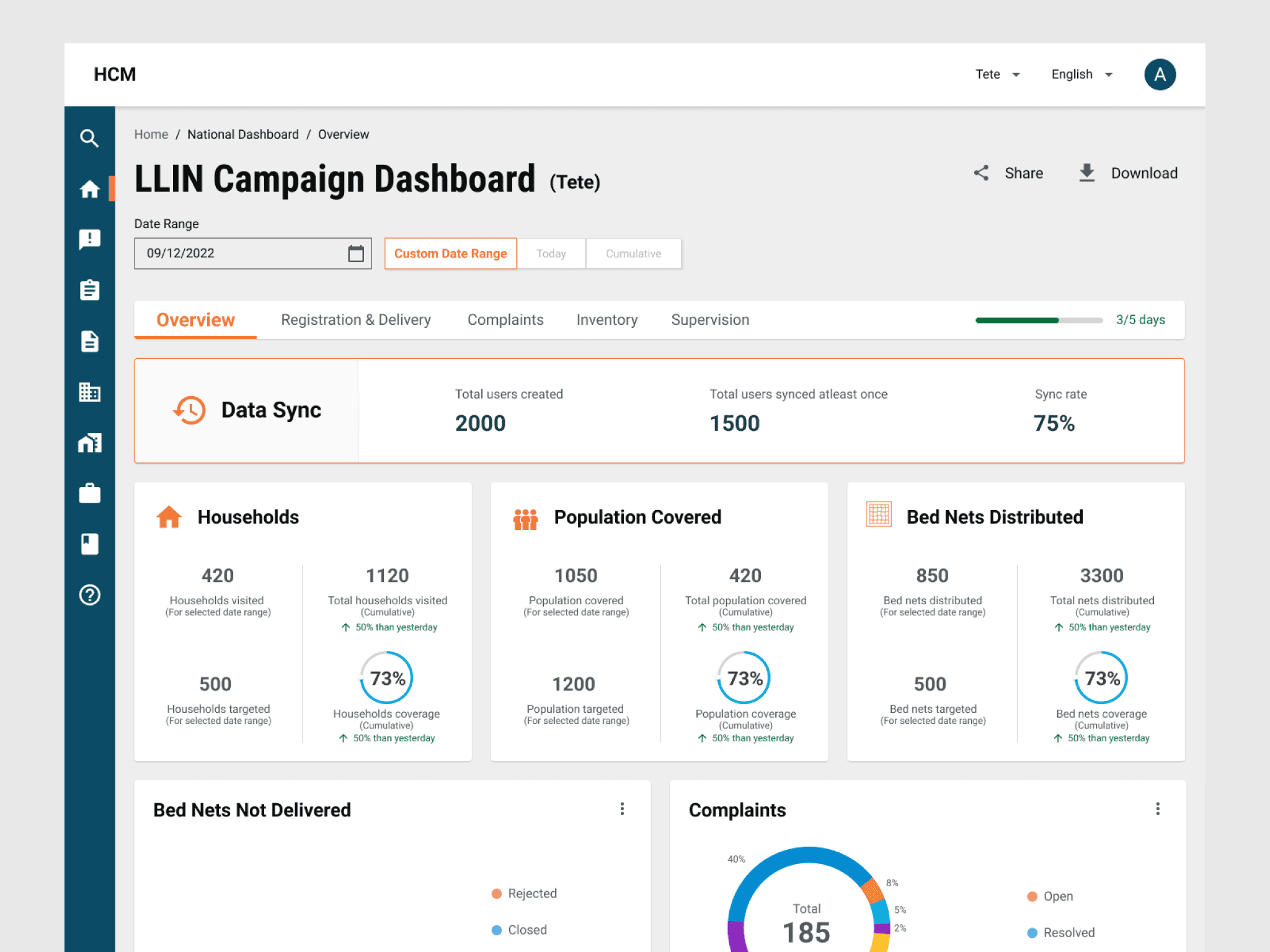Click the calendar icon in date field
Image resolution: width=1270 pixels, height=952 pixels.
click(356, 253)
